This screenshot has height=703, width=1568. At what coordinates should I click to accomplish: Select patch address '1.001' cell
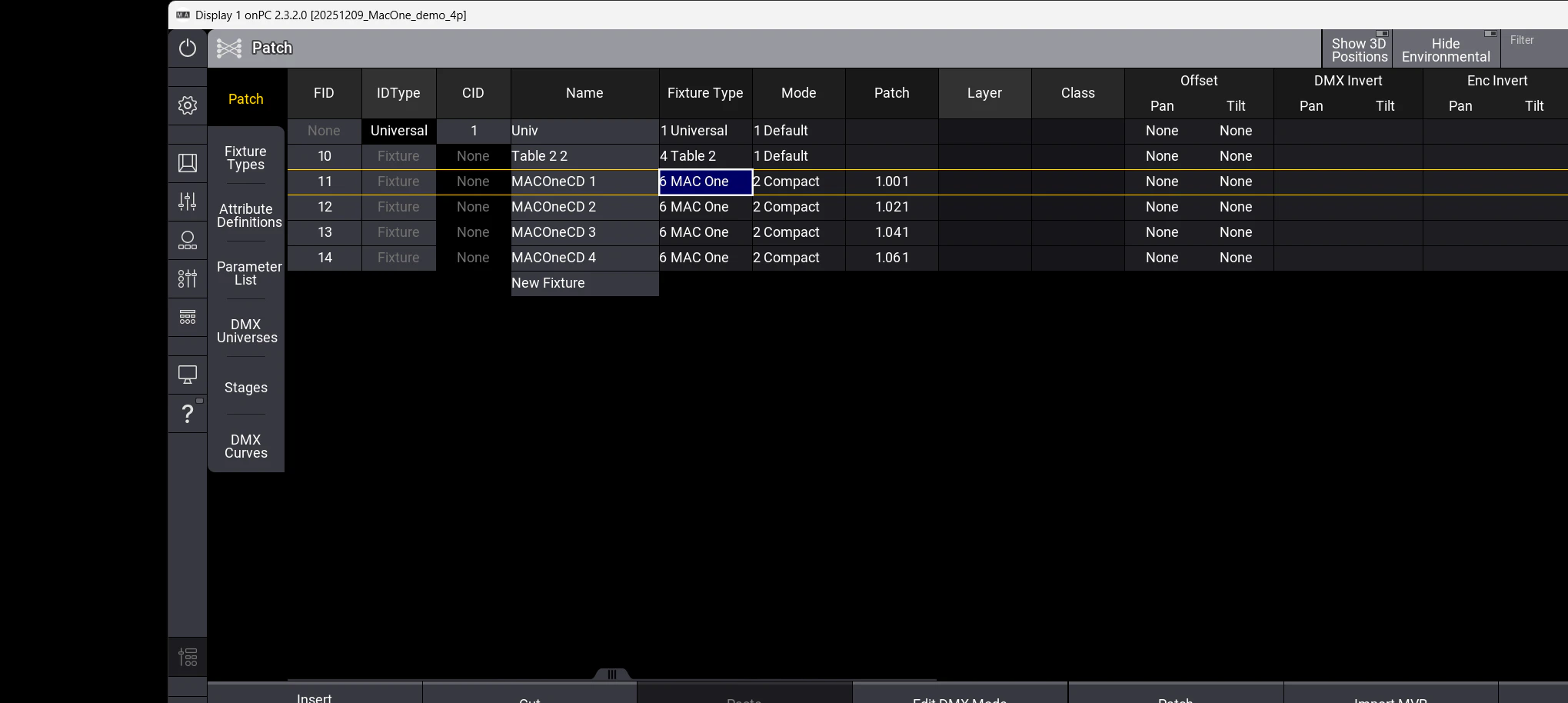click(x=892, y=182)
